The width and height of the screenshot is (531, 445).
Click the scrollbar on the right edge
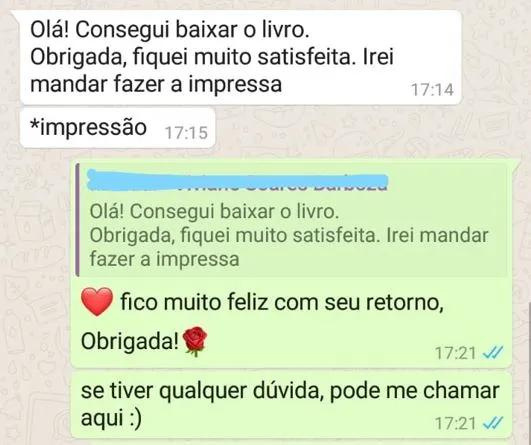[529, 373]
